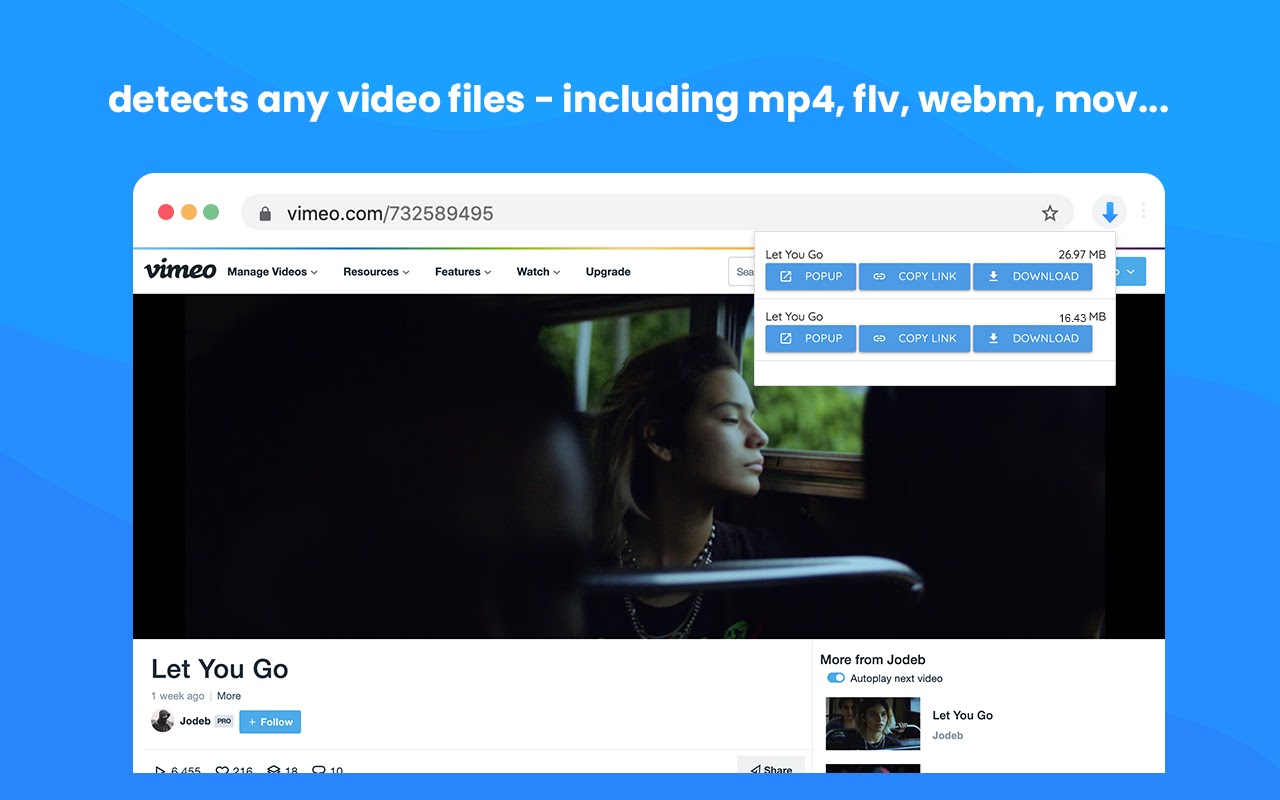The height and width of the screenshot is (800, 1280).
Task: Click the 'More from Jodeb' heading
Action: [x=873, y=659]
